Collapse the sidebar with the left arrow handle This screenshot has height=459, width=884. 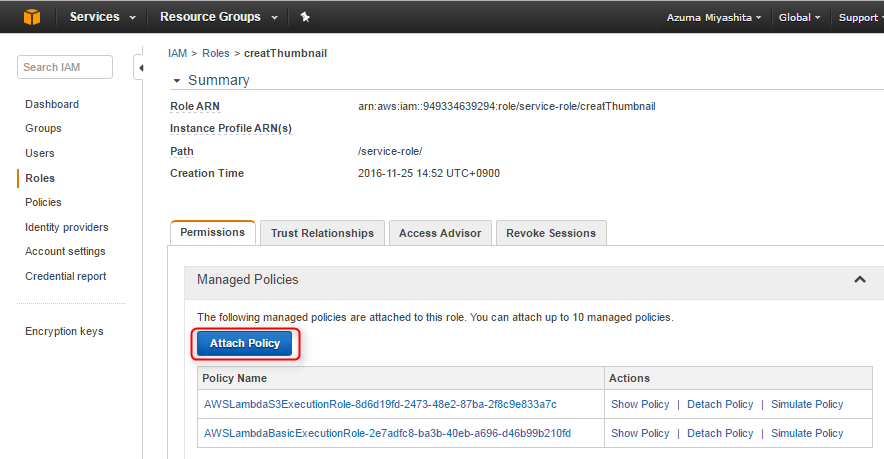click(x=139, y=68)
